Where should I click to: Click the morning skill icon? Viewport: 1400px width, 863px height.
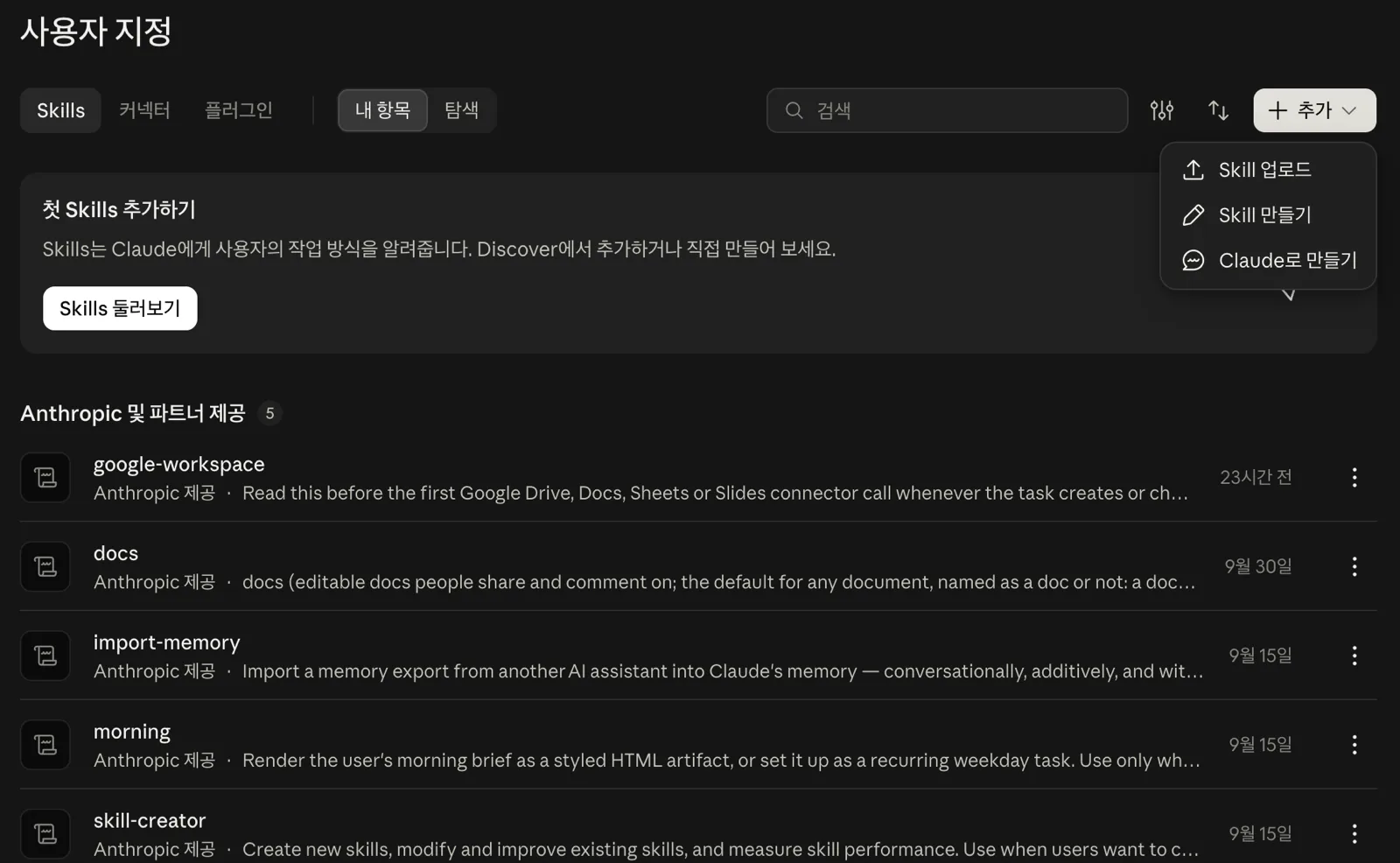(45, 745)
